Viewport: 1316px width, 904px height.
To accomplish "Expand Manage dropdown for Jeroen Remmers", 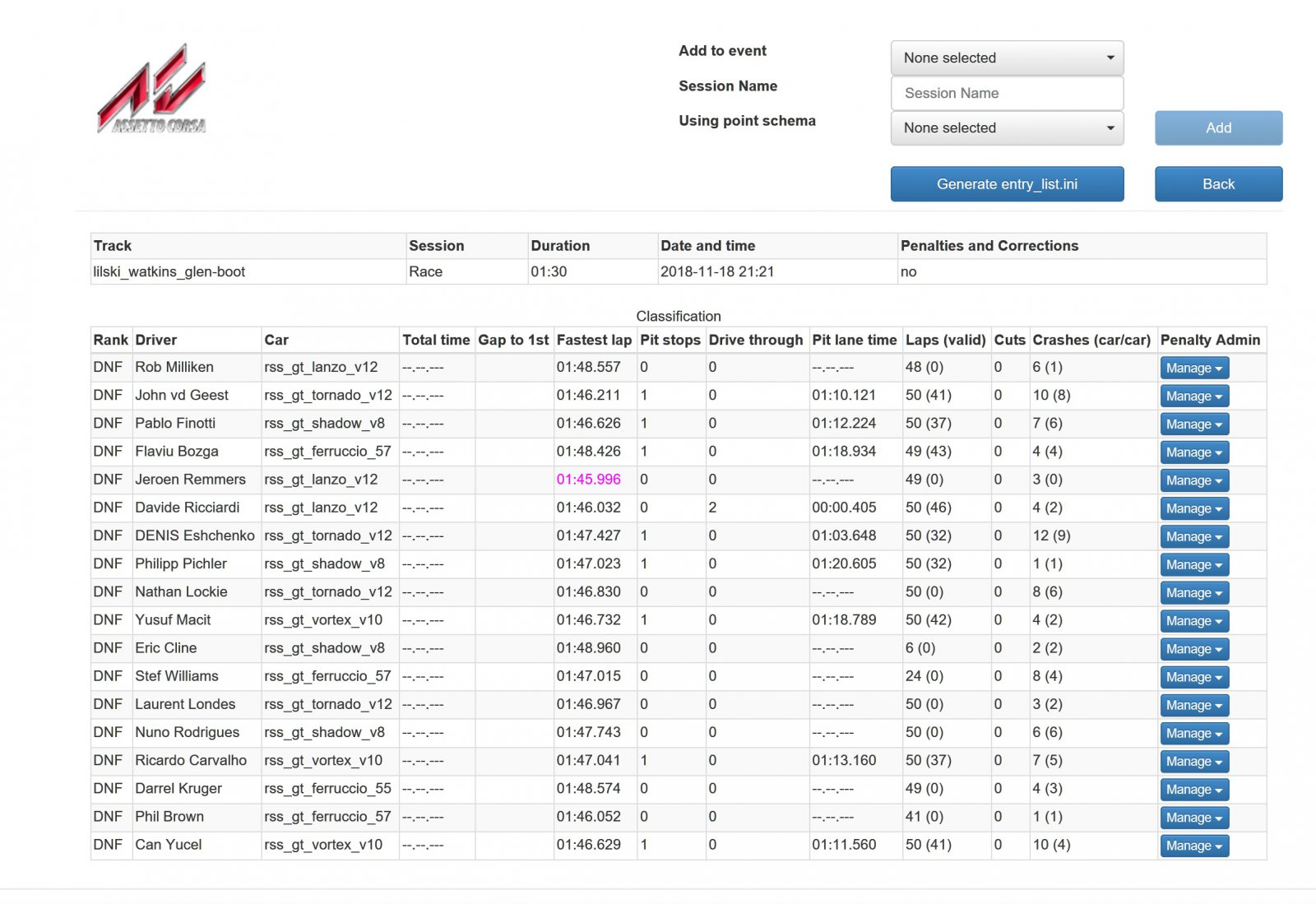I will pyautogui.click(x=1193, y=480).
